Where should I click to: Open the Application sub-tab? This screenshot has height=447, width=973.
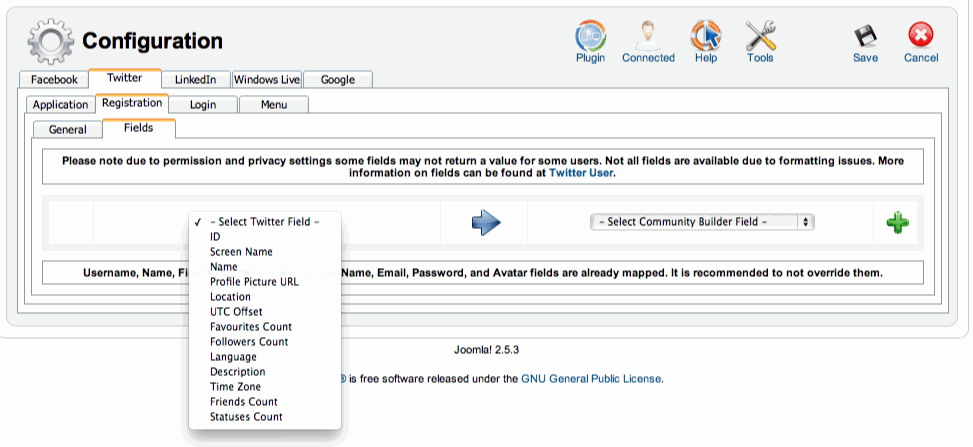[60, 104]
